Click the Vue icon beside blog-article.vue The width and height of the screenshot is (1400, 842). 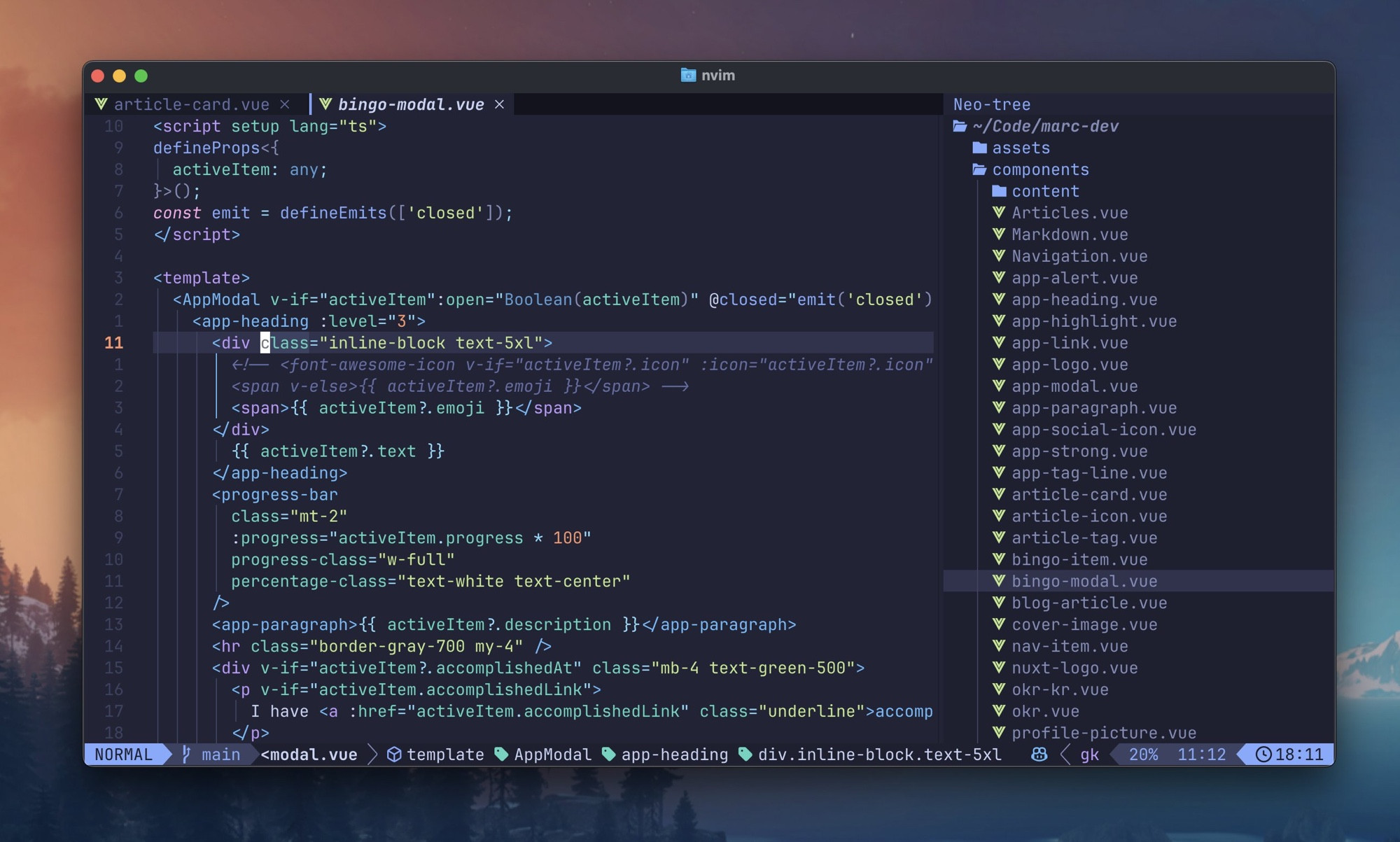coord(999,603)
